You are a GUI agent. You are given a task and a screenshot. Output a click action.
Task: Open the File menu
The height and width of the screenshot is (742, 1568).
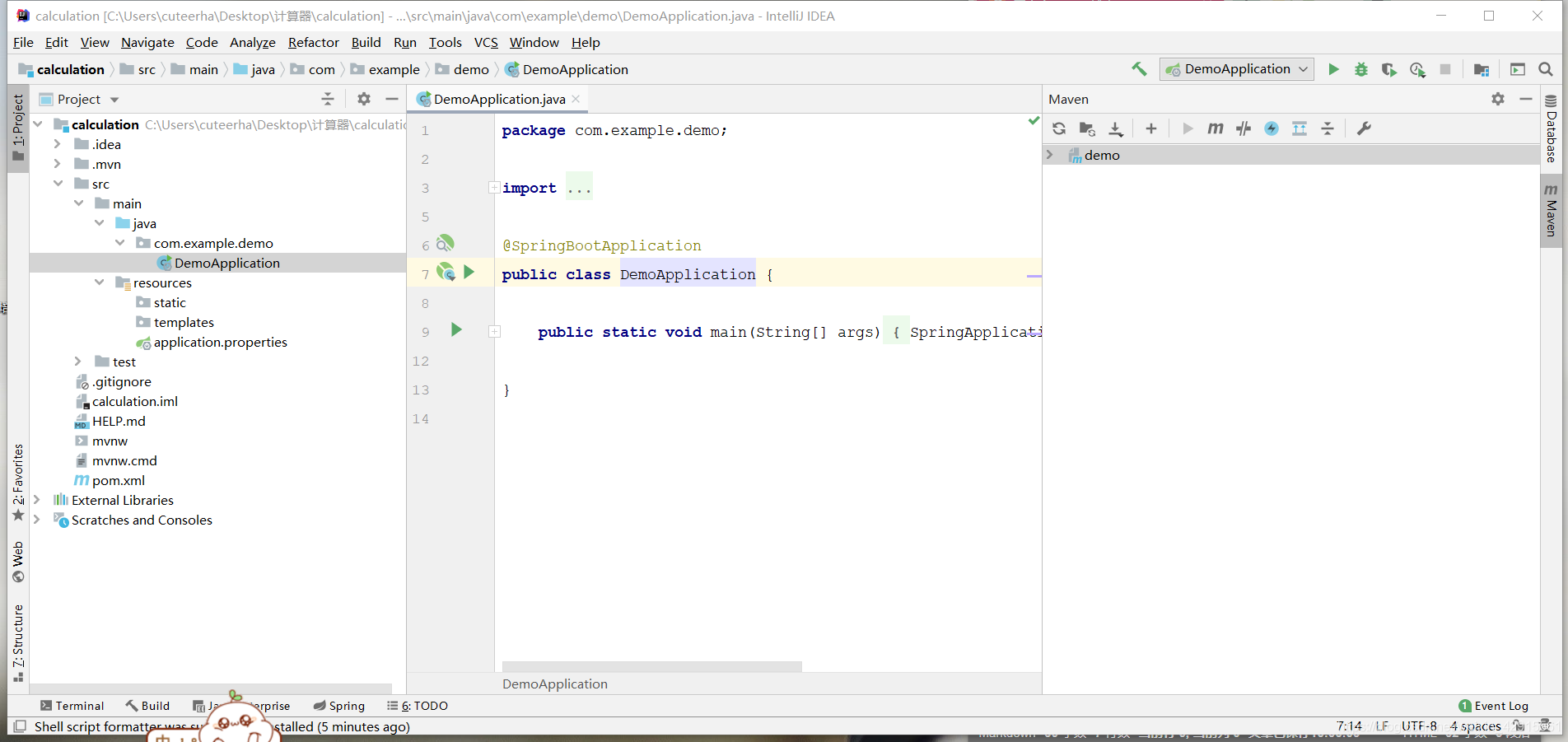click(23, 43)
